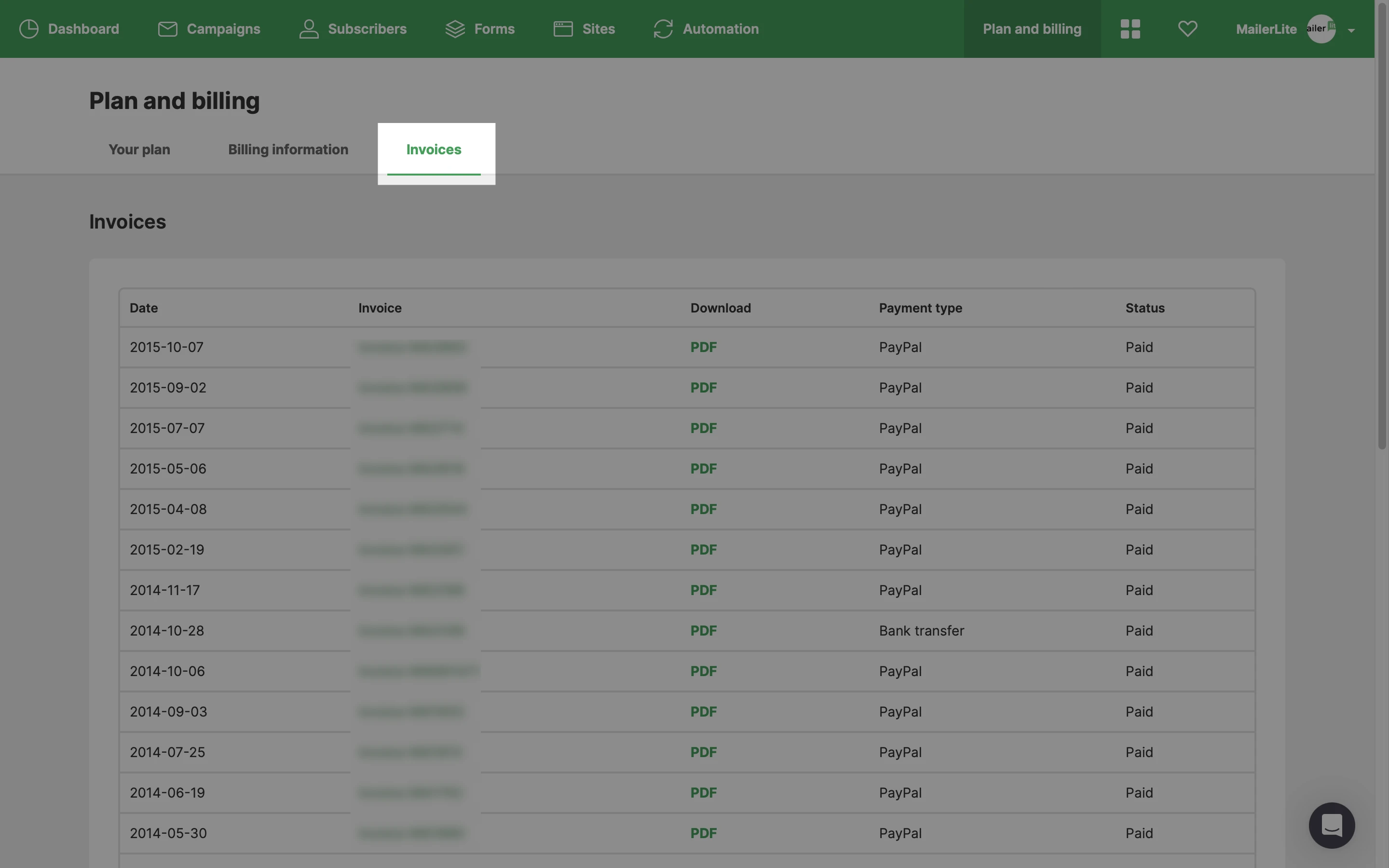Screen dimensions: 1389x868
Task: Download PDF for 2014-05-30 invoice
Action: (x=703, y=833)
